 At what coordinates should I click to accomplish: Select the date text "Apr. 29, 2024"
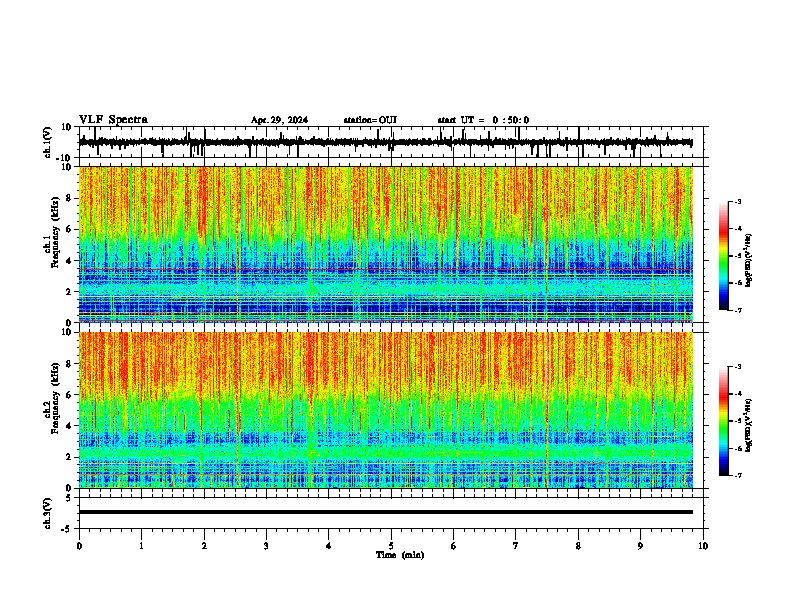point(279,120)
